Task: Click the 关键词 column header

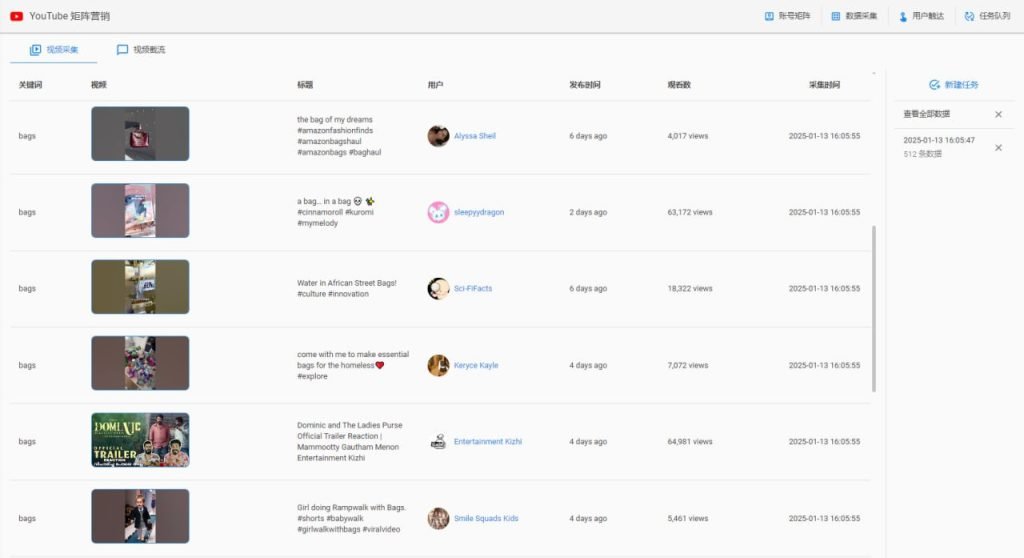Action: point(30,85)
